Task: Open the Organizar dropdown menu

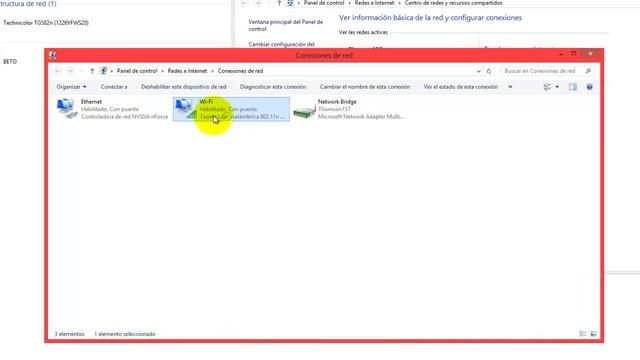Action: (71, 87)
